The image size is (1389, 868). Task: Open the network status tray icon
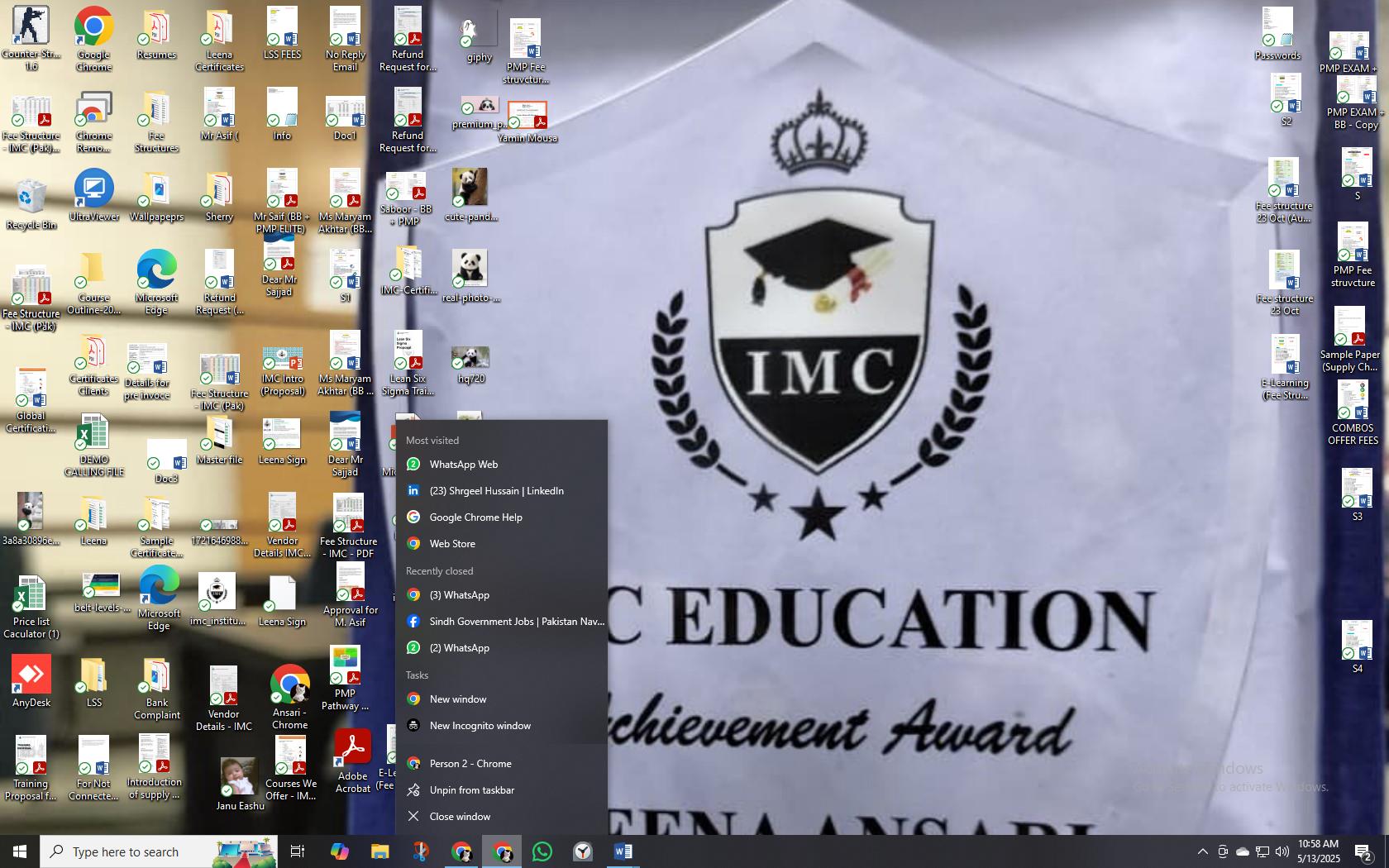[x=1263, y=851]
